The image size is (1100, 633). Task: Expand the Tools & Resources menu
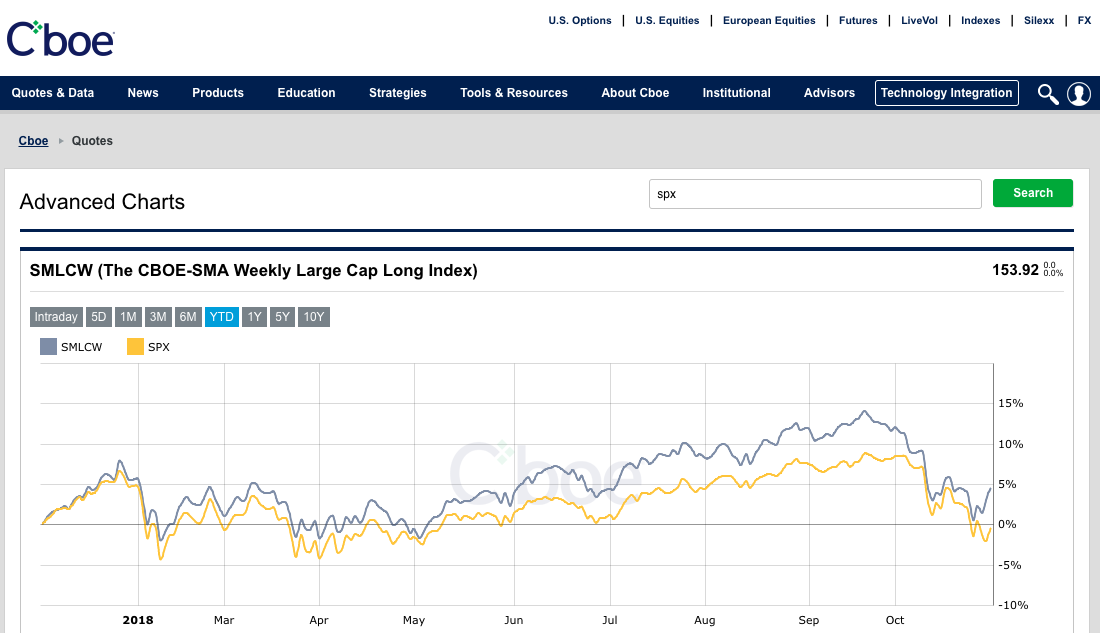(x=514, y=93)
